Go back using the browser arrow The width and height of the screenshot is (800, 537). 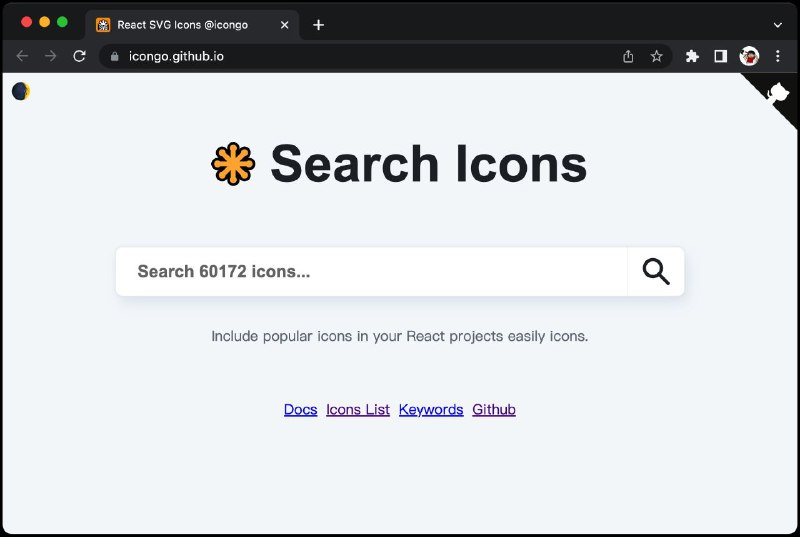click(22, 56)
